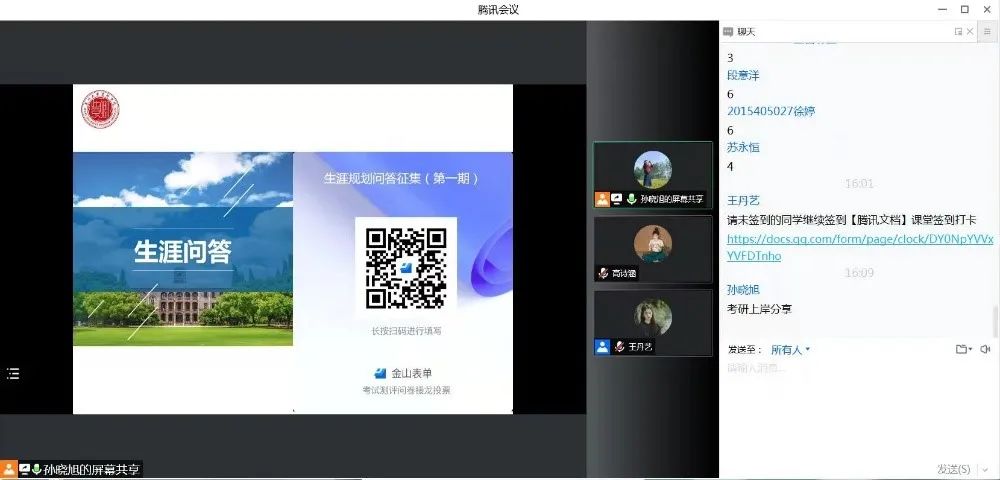Click screen-share icon on 孙晓旭 tile
Image resolution: width=1000 pixels, height=480 pixels.
coord(617,199)
